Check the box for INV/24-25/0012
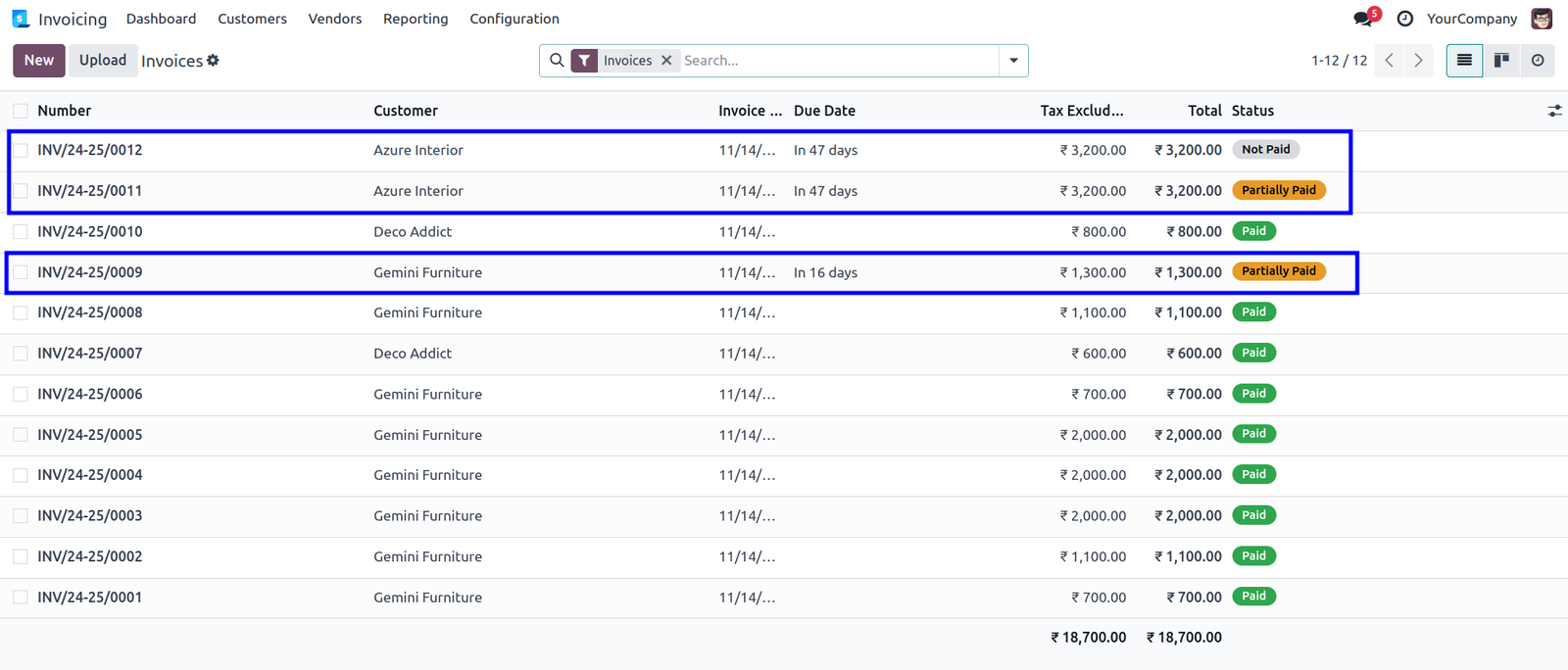The image size is (1568, 670). 21,150
